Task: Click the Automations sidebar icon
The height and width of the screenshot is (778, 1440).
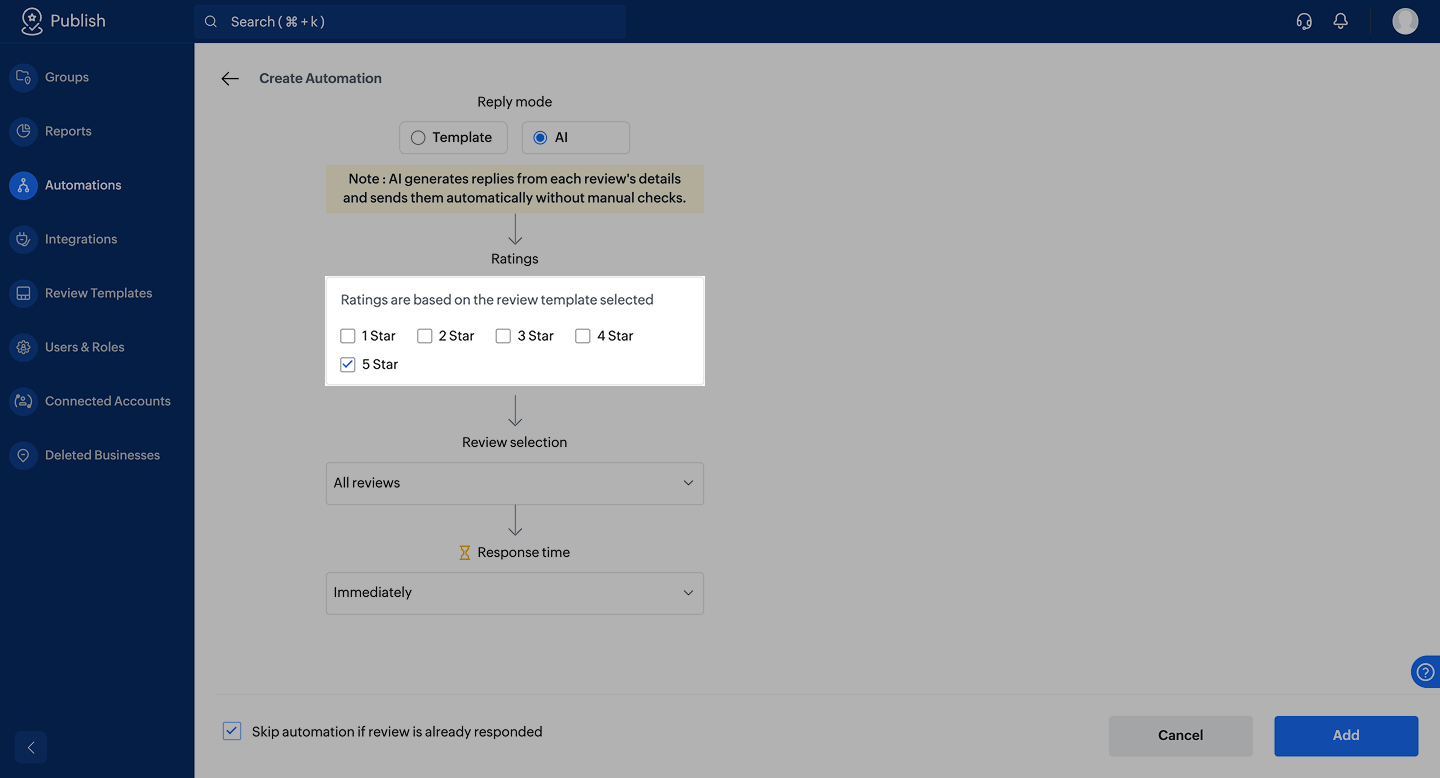Action: [x=23, y=185]
